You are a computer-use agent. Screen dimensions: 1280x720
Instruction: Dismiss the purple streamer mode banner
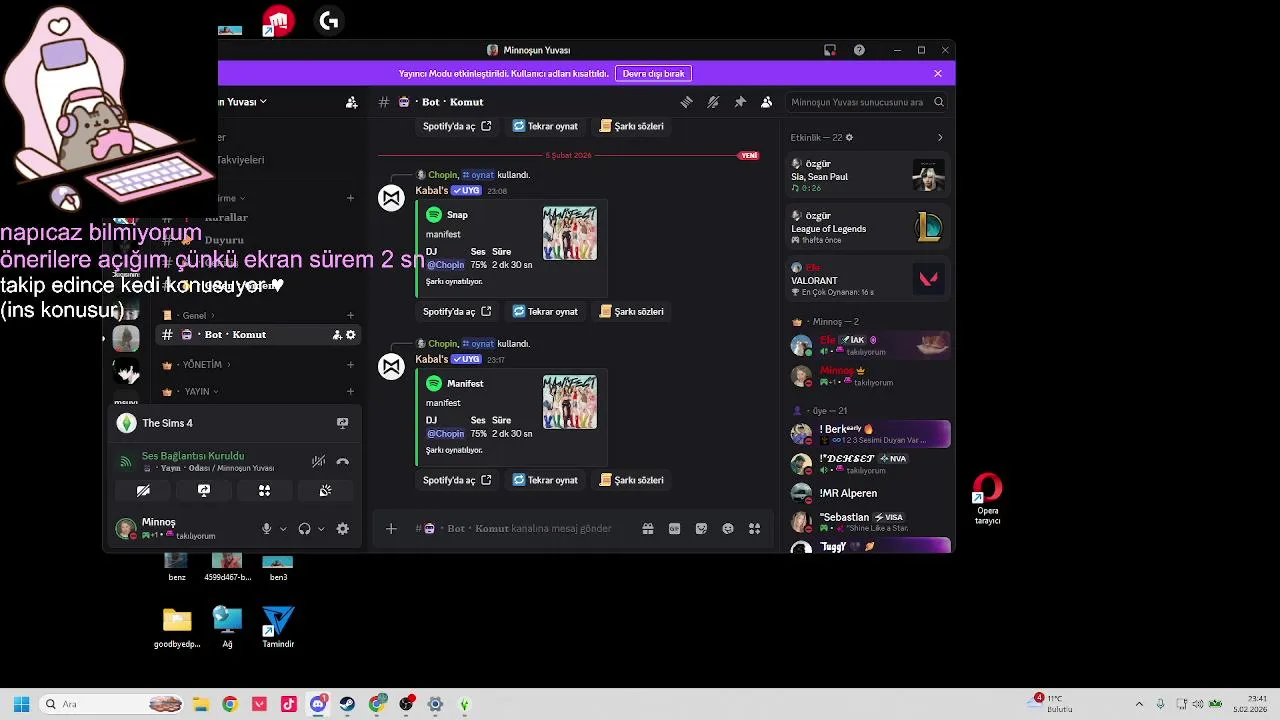coord(938,74)
